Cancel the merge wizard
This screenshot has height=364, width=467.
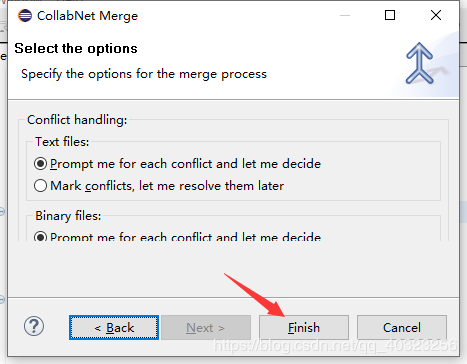tap(402, 328)
